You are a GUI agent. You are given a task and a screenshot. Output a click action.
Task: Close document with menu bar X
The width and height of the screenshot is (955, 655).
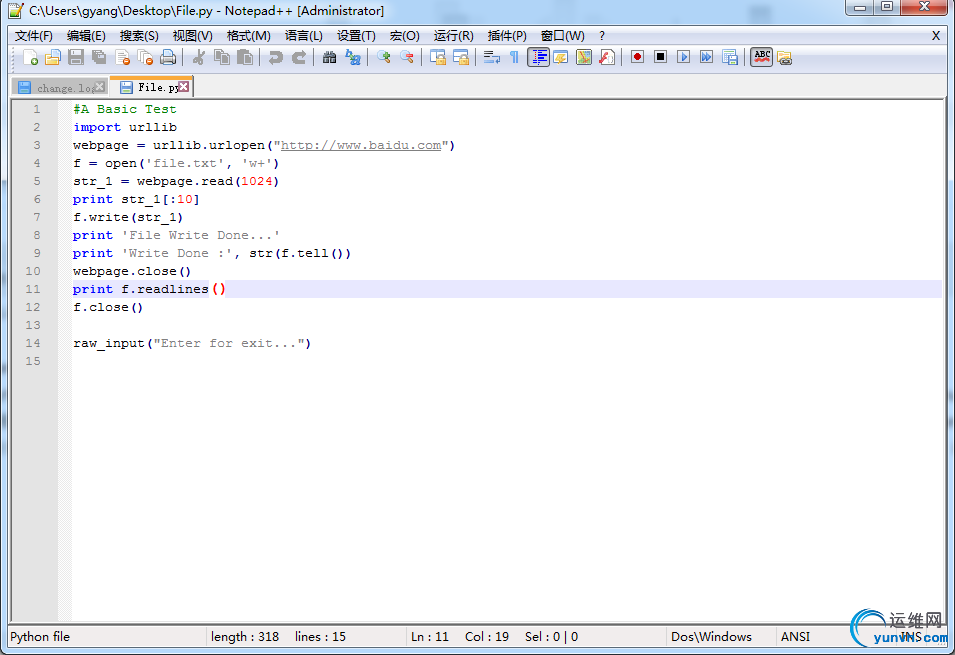(936, 36)
